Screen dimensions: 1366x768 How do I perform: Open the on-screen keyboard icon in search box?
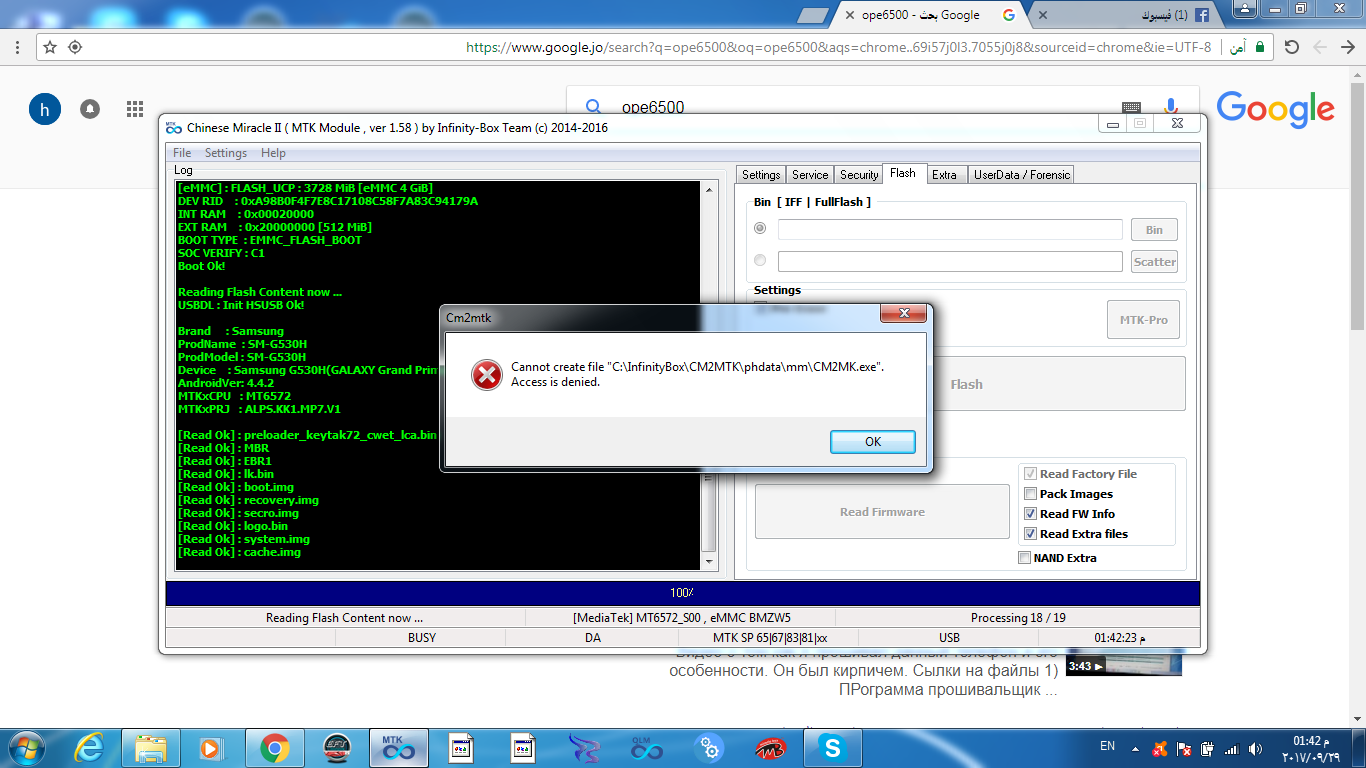click(x=1131, y=107)
